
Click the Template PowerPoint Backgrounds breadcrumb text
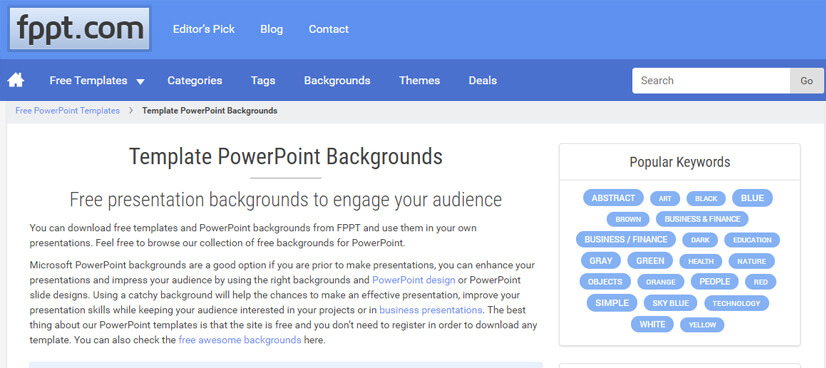click(210, 111)
